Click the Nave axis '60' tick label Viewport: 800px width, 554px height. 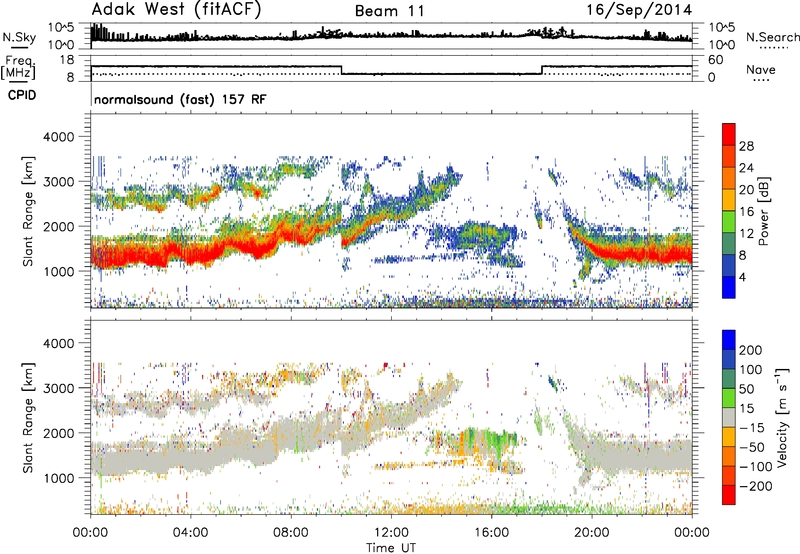(716, 60)
